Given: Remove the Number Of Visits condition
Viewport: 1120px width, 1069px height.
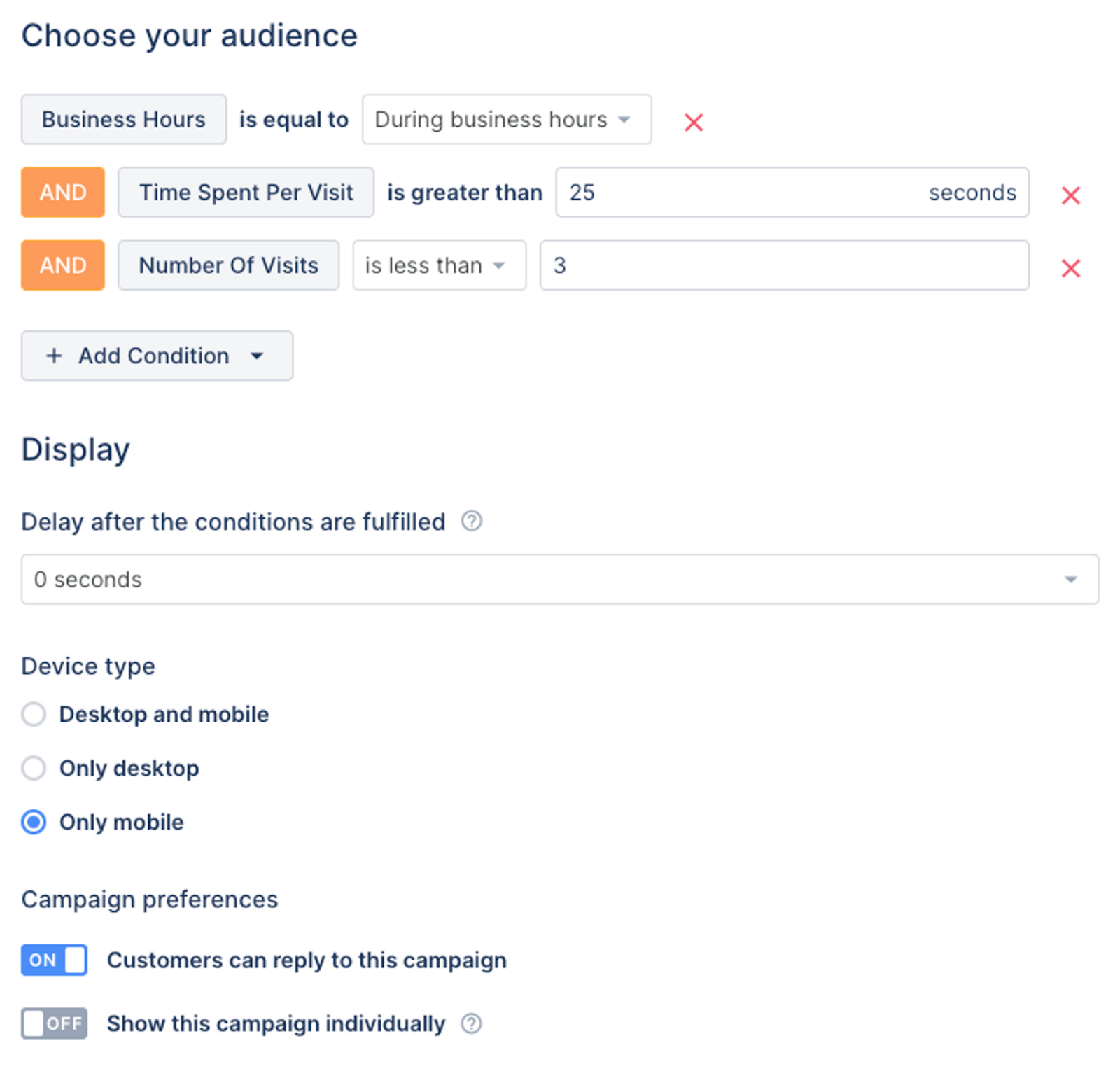Looking at the screenshot, I should click(1070, 268).
